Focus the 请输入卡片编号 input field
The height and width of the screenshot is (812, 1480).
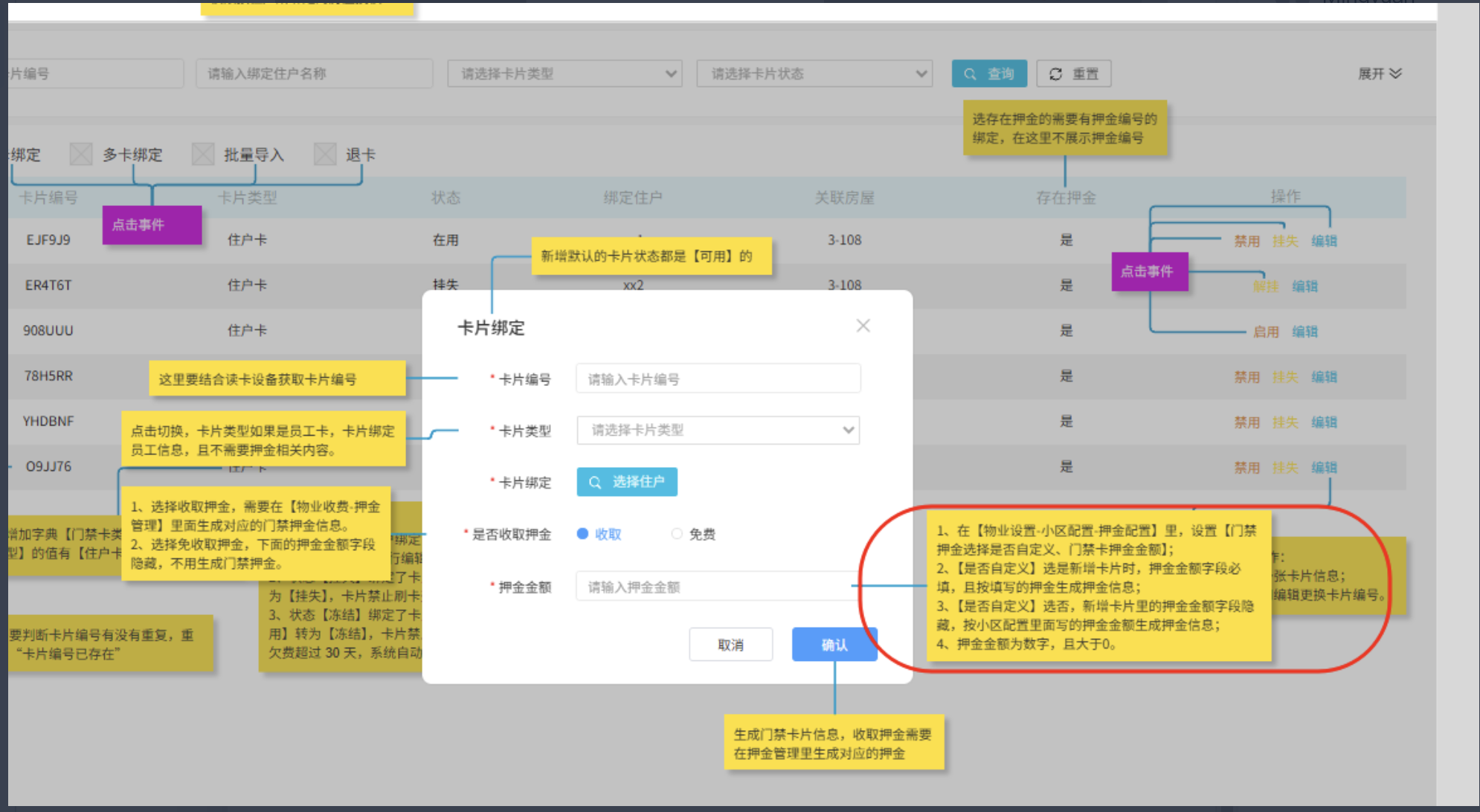718,379
